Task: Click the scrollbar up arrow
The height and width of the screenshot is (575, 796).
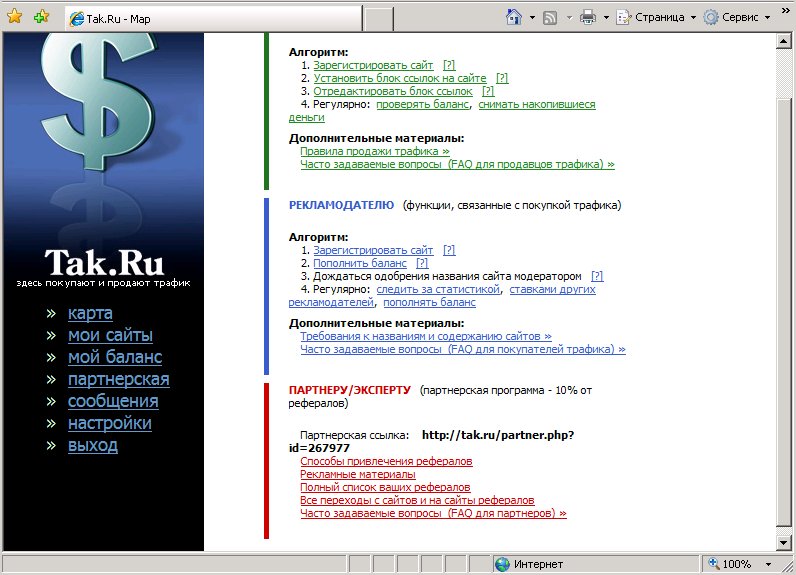Action: [x=783, y=41]
